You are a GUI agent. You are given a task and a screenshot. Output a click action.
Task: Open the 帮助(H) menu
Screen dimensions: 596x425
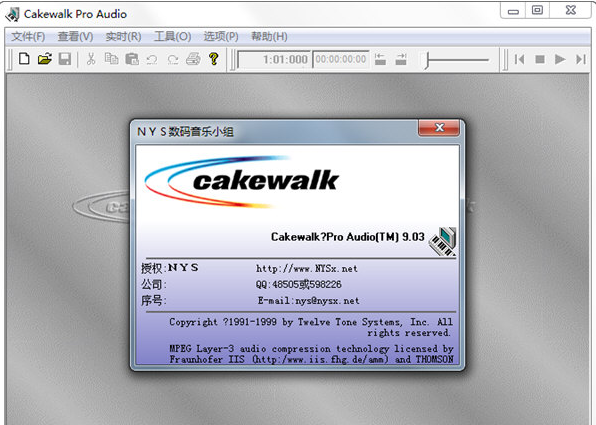click(269, 36)
